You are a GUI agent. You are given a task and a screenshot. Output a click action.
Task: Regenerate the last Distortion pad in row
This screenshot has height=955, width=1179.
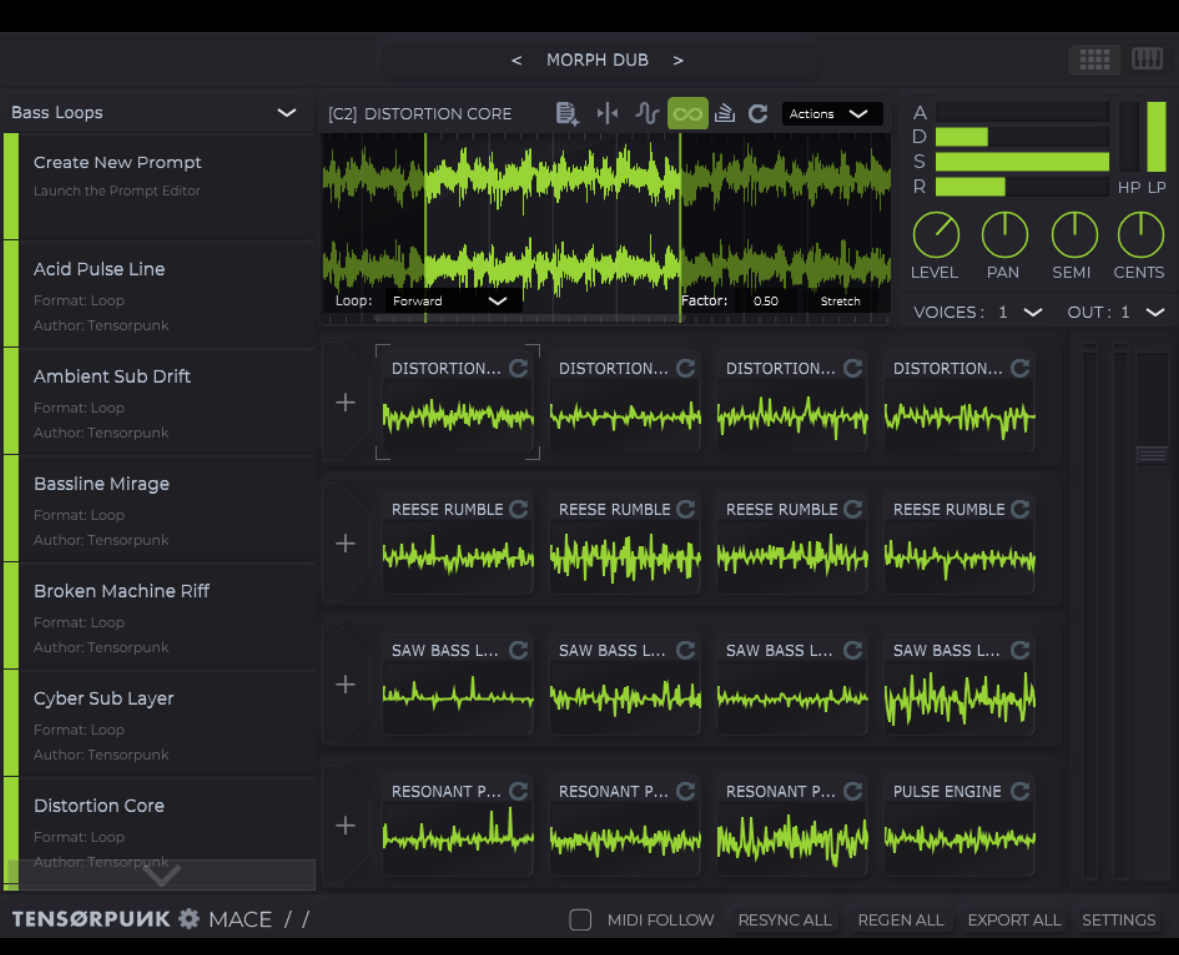coord(1020,368)
